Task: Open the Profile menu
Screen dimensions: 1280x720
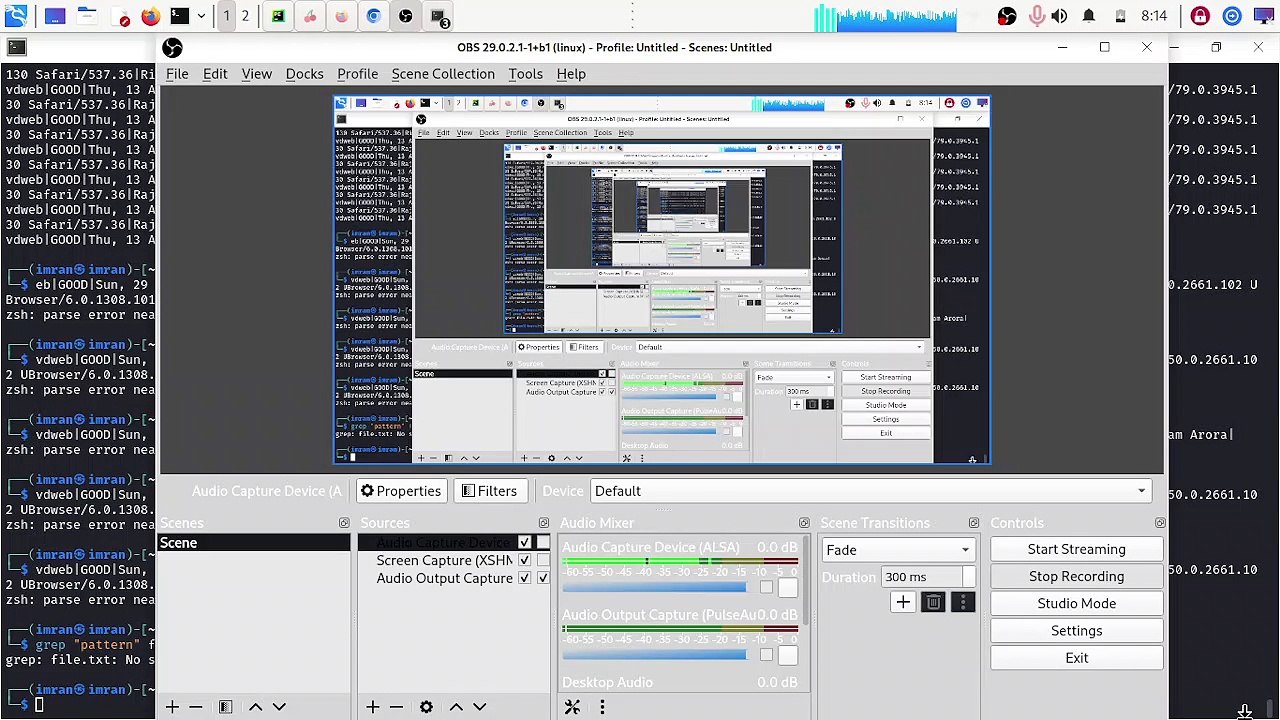Action: (x=357, y=74)
